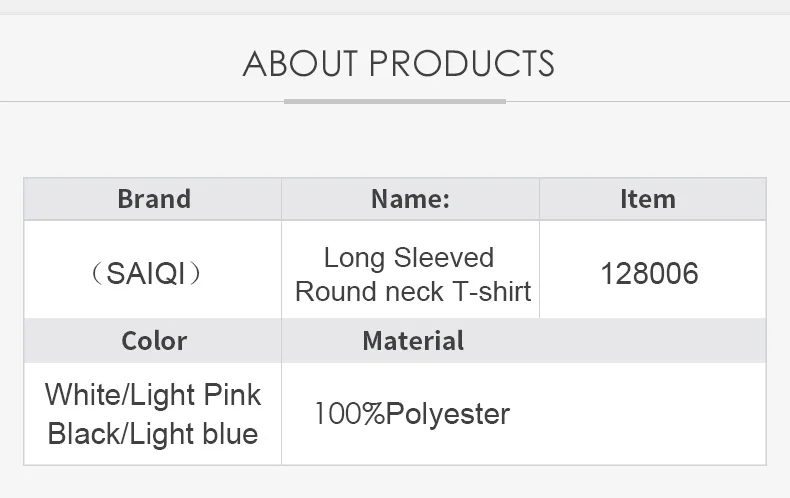
Task: Click the (SAIQI) brand value
Action: click(x=153, y=274)
